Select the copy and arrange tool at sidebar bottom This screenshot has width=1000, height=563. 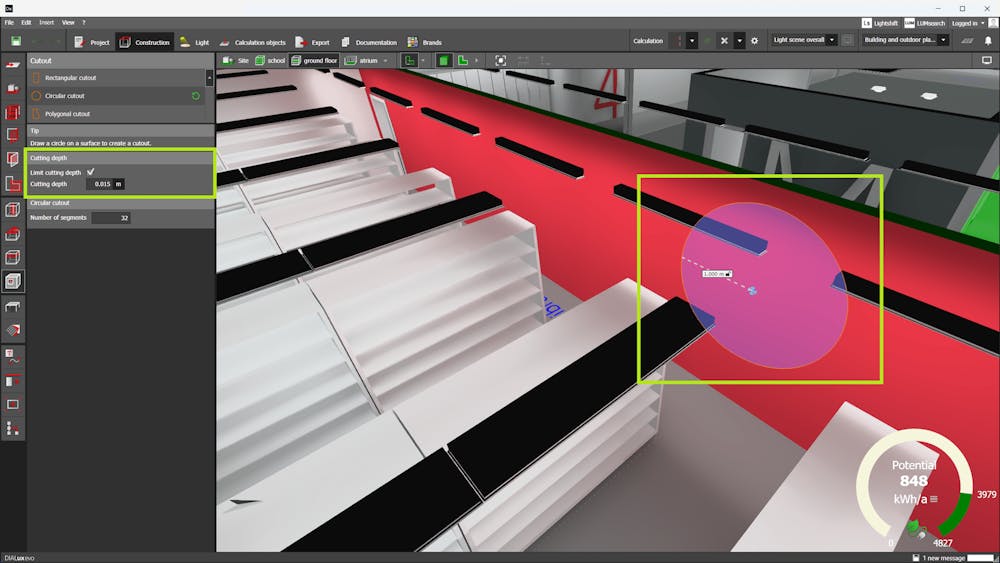(x=13, y=428)
